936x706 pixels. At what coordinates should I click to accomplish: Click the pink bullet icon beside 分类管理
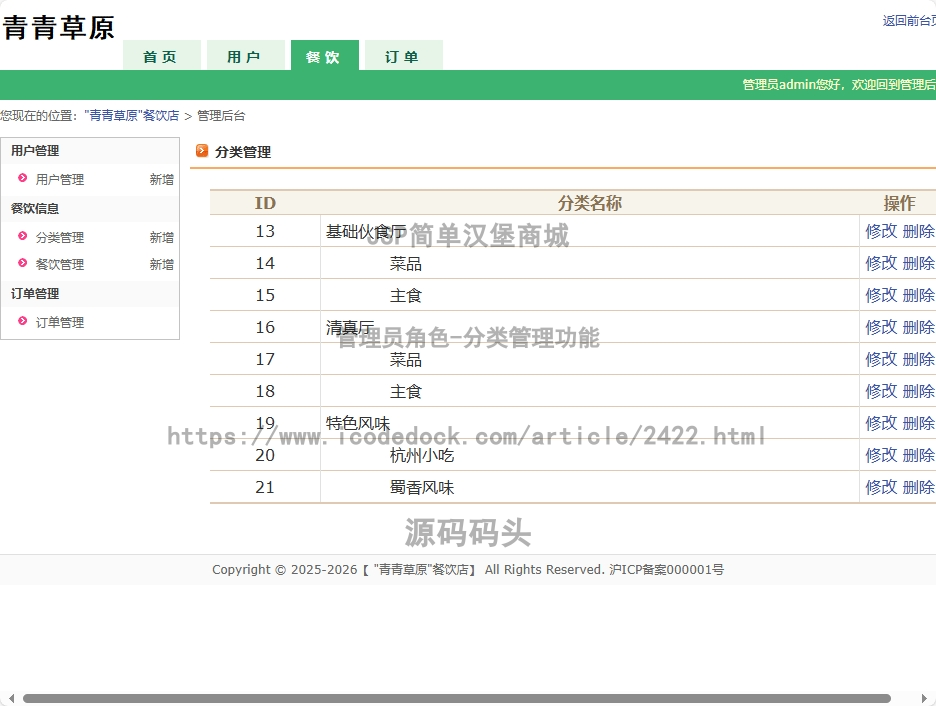tap(23, 236)
